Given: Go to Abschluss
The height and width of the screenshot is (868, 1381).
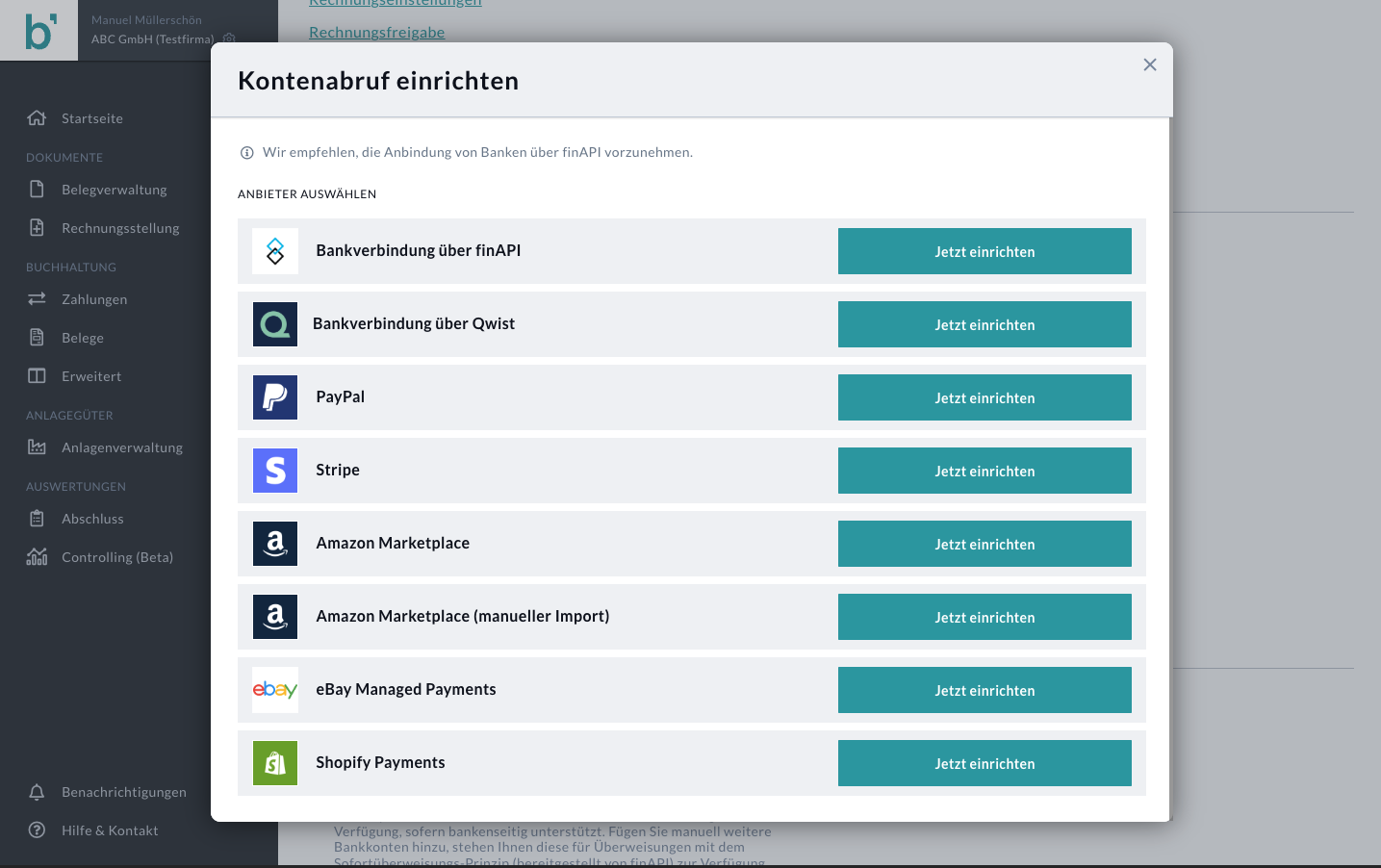Looking at the screenshot, I should [x=92, y=519].
